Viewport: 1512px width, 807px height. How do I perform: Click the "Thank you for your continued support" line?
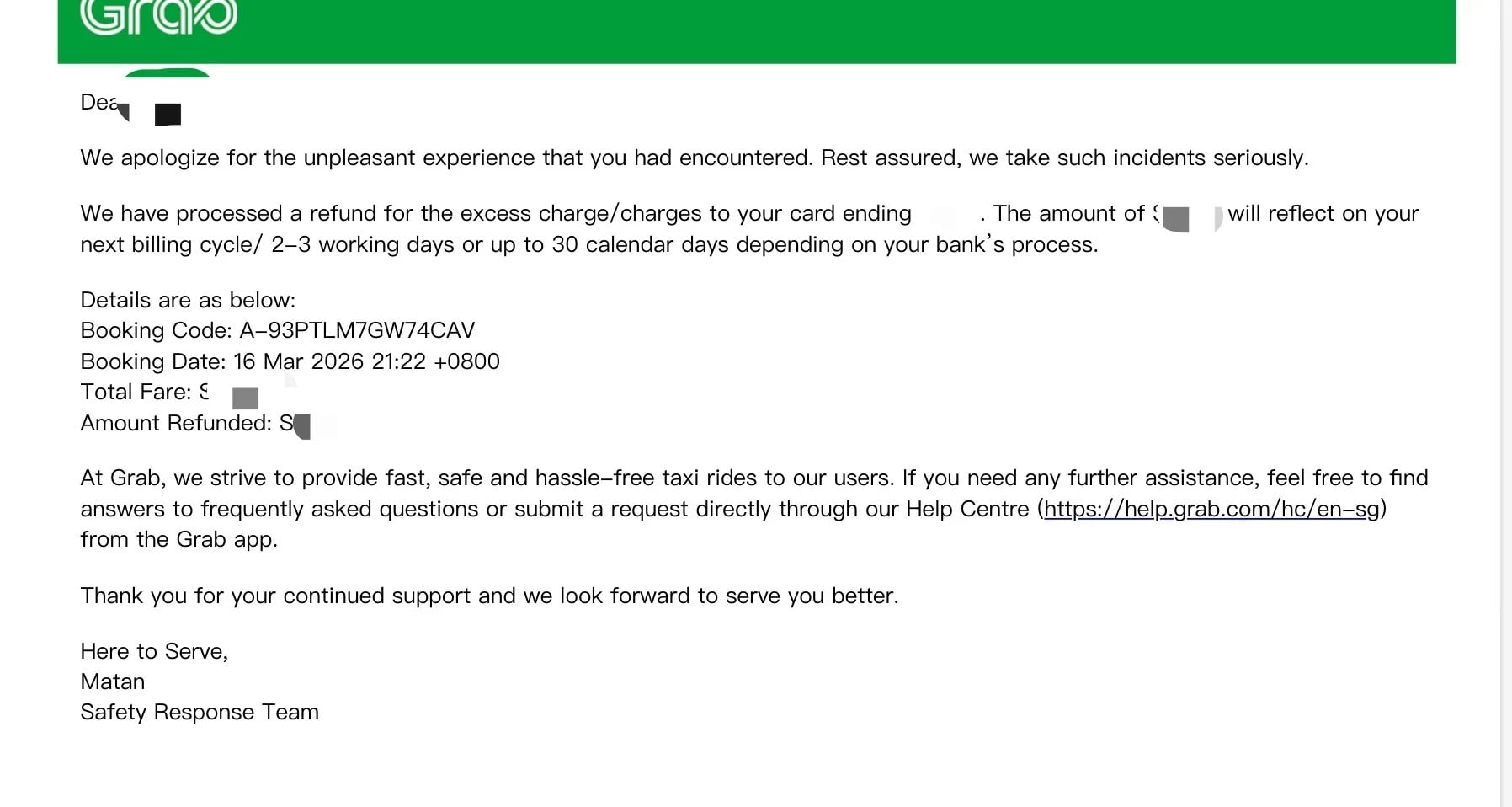pos(489,596)
